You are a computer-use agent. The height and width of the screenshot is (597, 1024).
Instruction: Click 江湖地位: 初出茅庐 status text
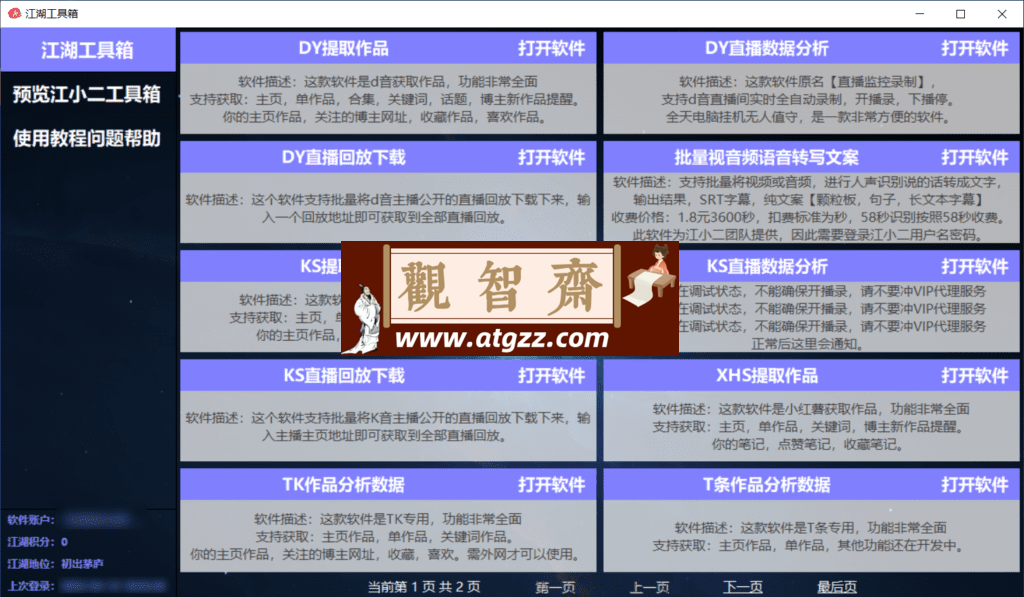point(55,564)
